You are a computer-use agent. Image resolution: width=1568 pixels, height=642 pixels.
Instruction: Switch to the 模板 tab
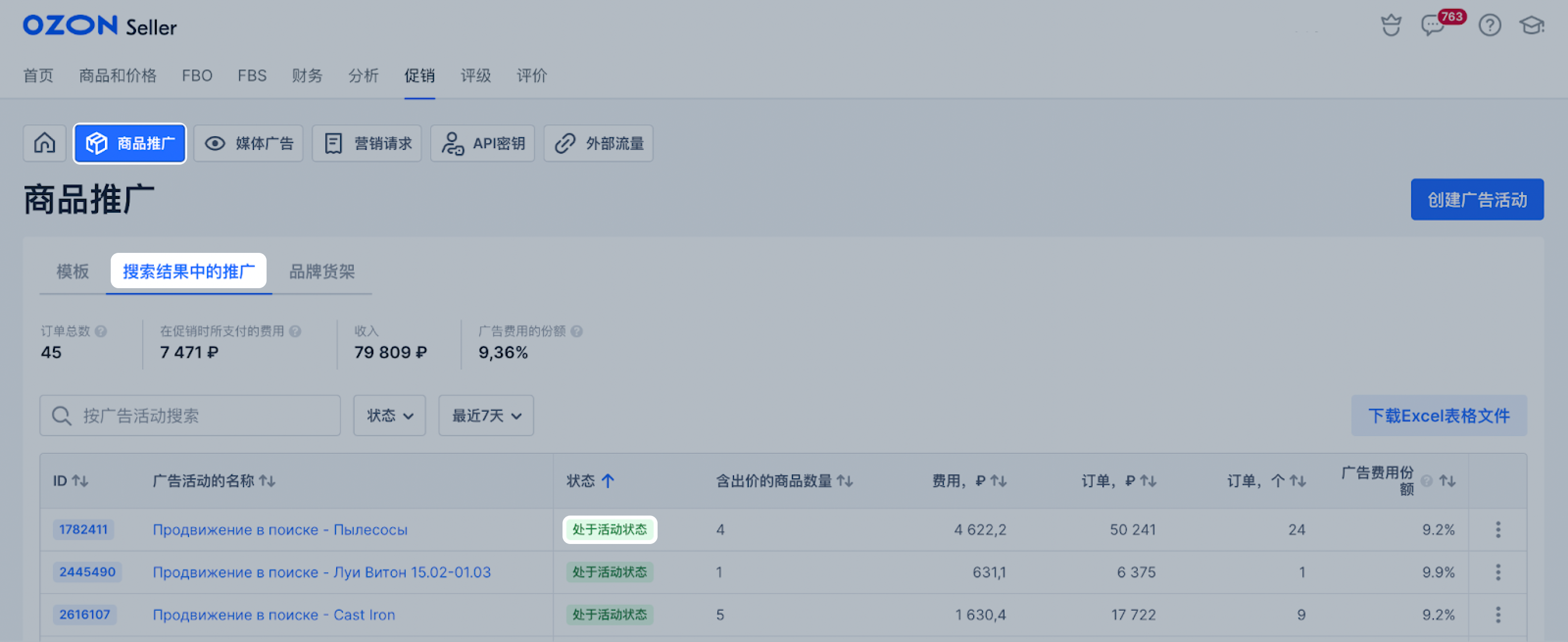pos(73,272)
